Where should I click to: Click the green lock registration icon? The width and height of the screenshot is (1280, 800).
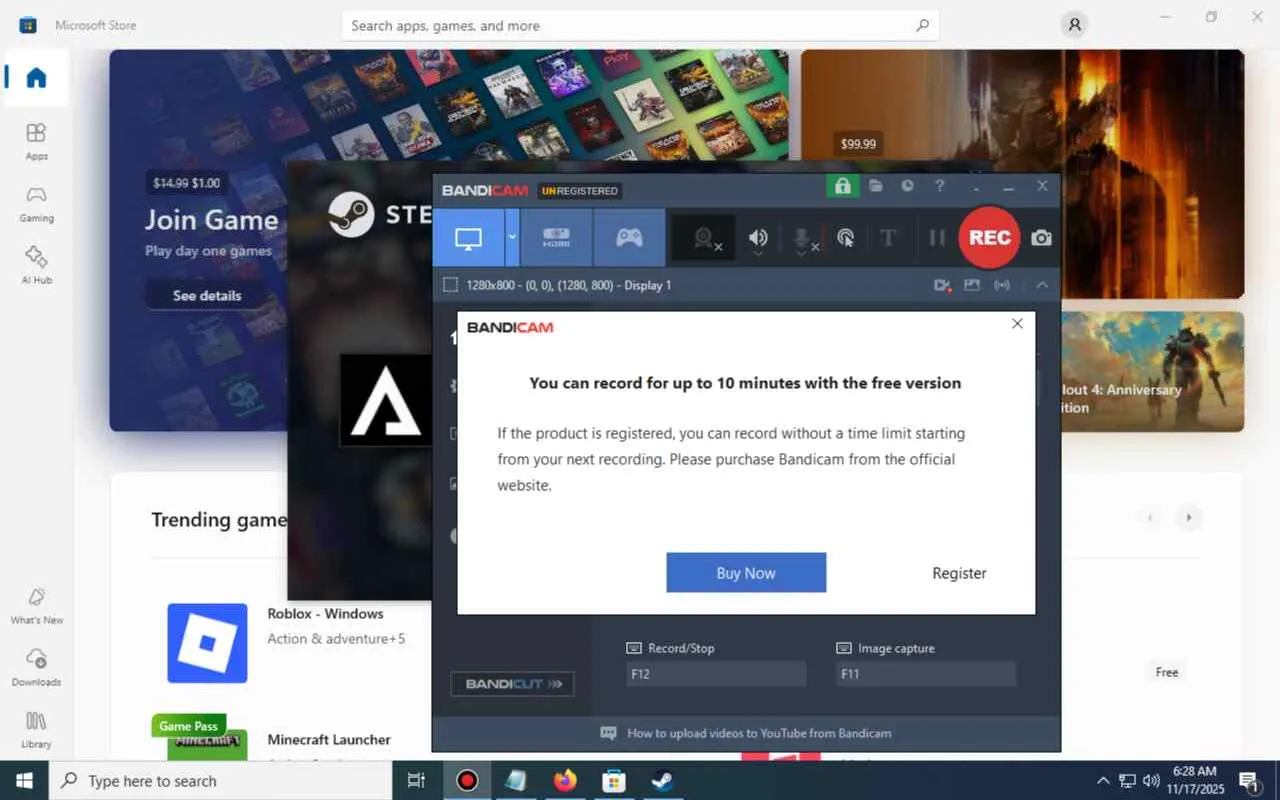pyautogui.click(x=842, y=186)
